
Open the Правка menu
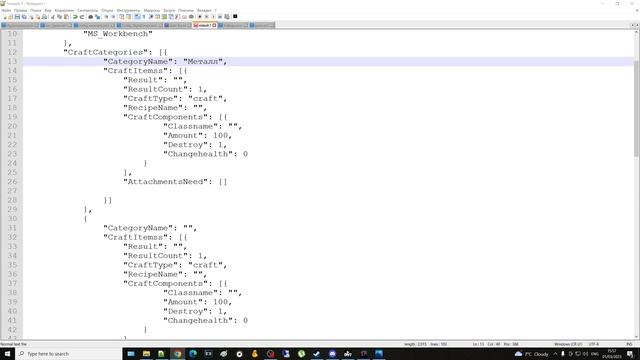point(20,10)
